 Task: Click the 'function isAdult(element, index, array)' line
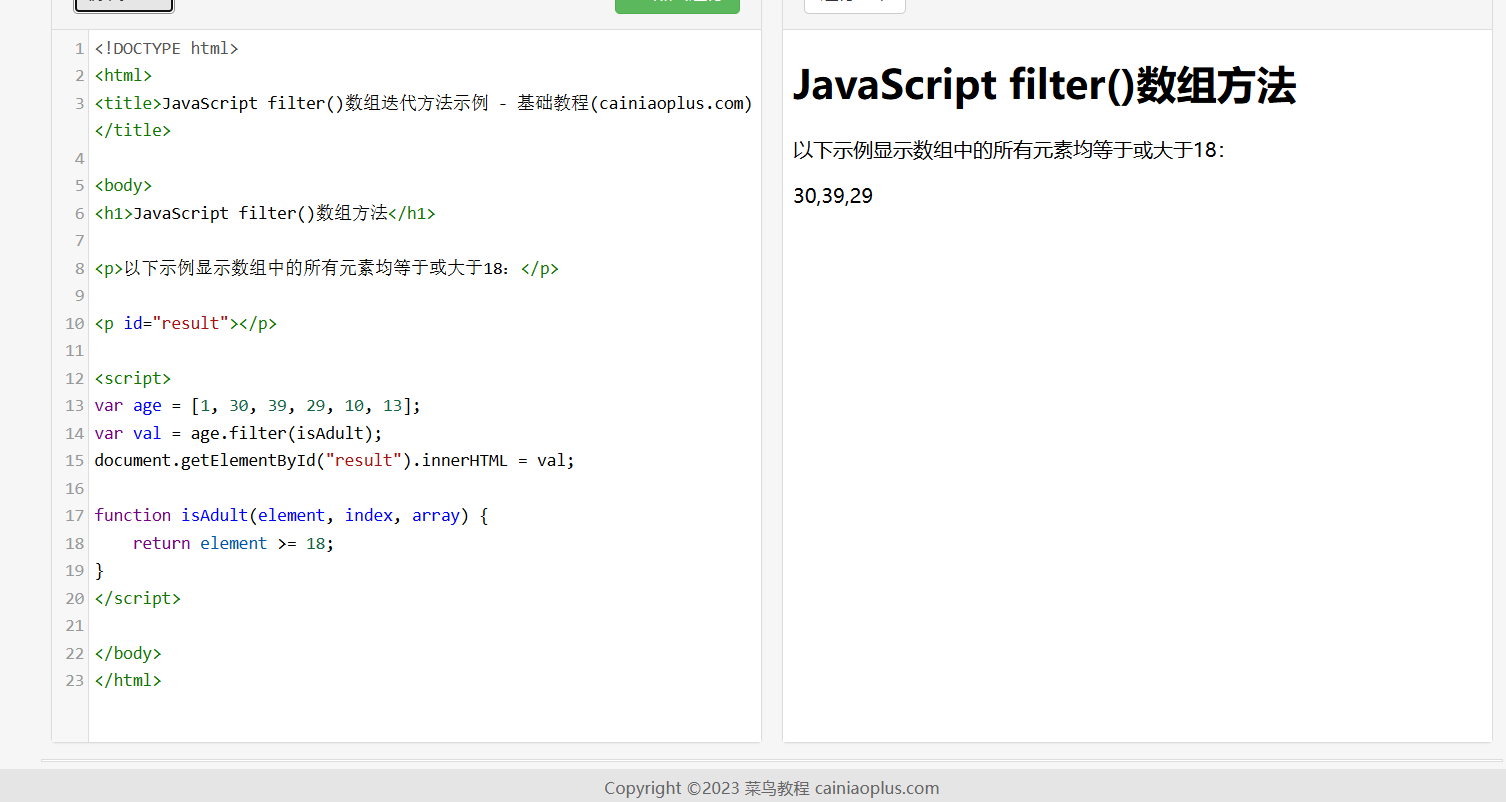point(291,515)
